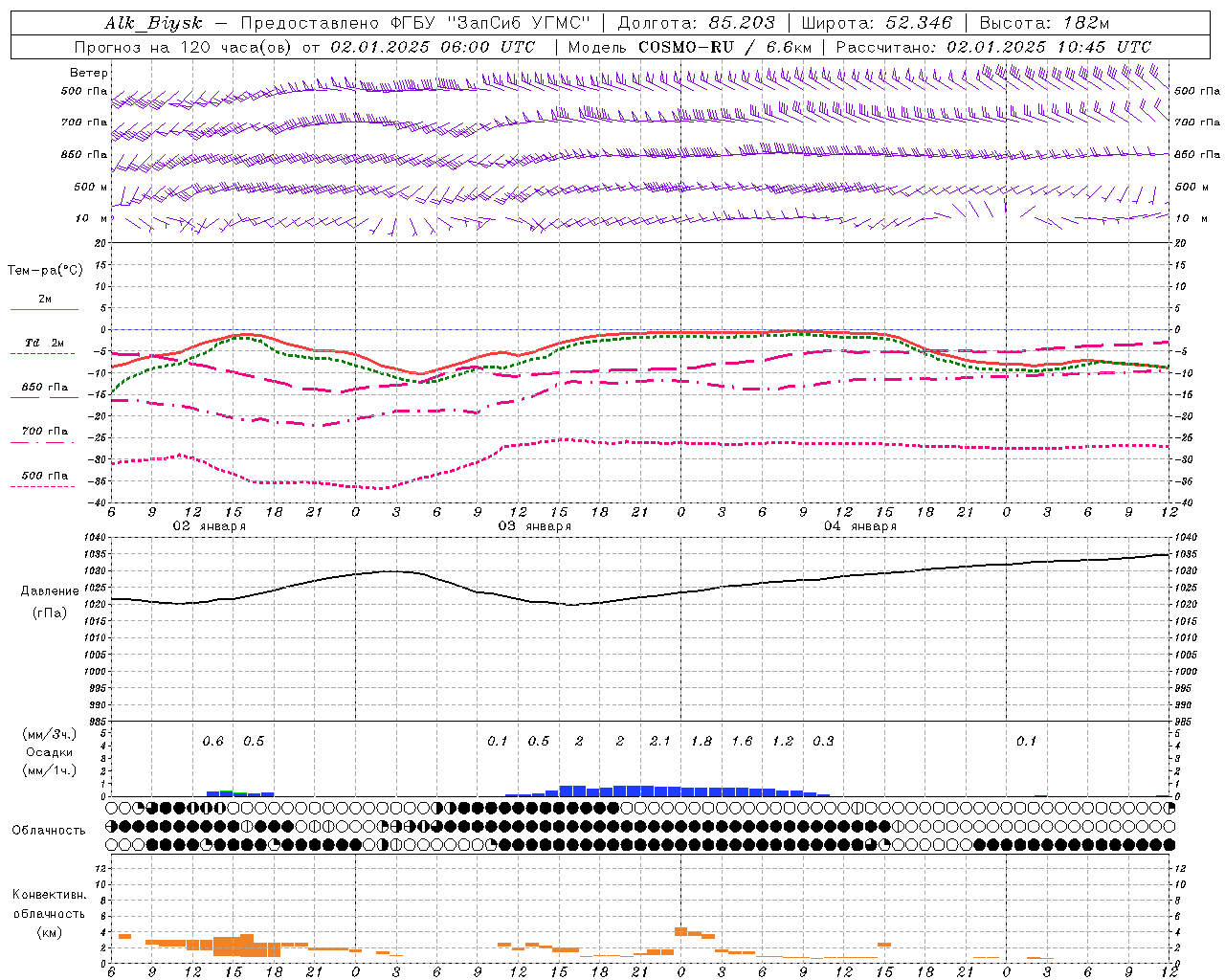1225x980 pixels.
Task: Click the start time '02.01.2025 06:00 UTC'
Action: click(x=433, y=47)
